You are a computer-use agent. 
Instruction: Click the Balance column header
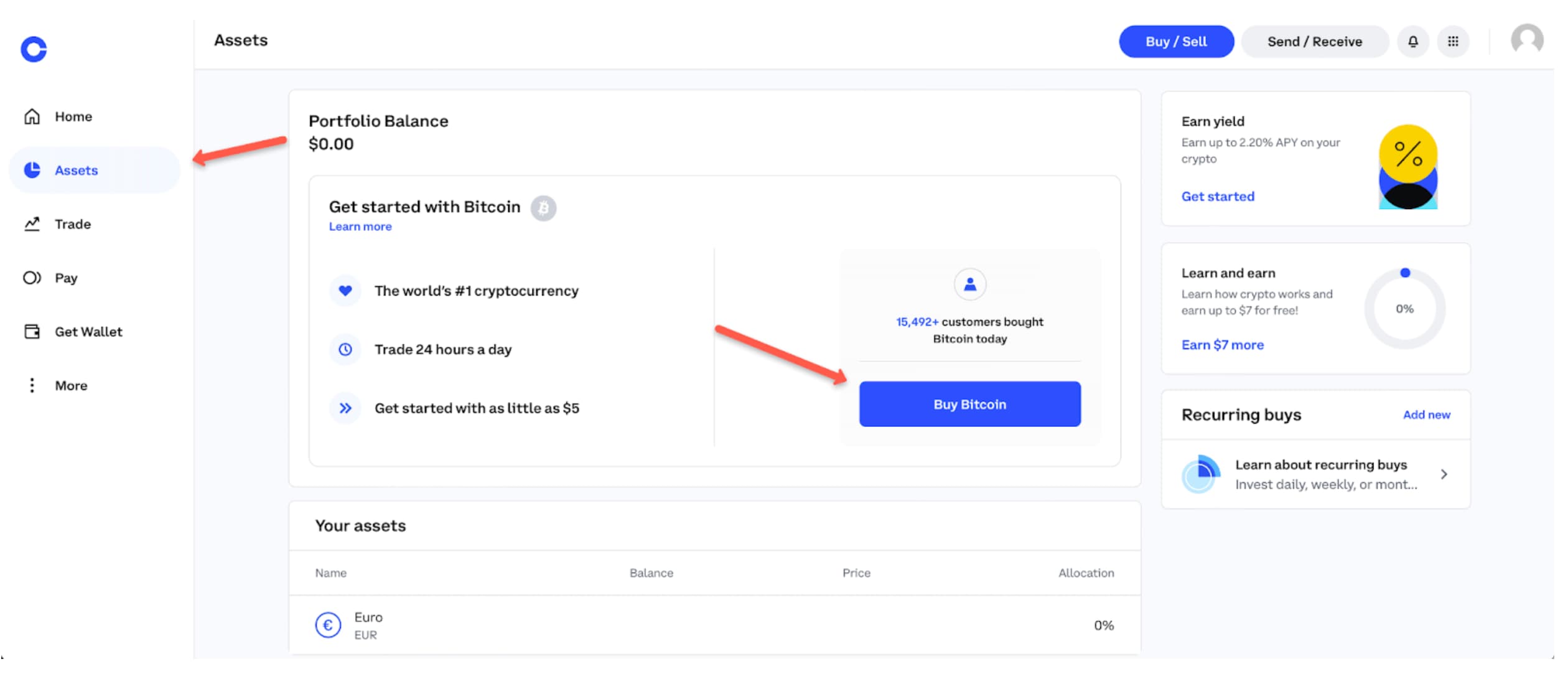click(651, 573)
